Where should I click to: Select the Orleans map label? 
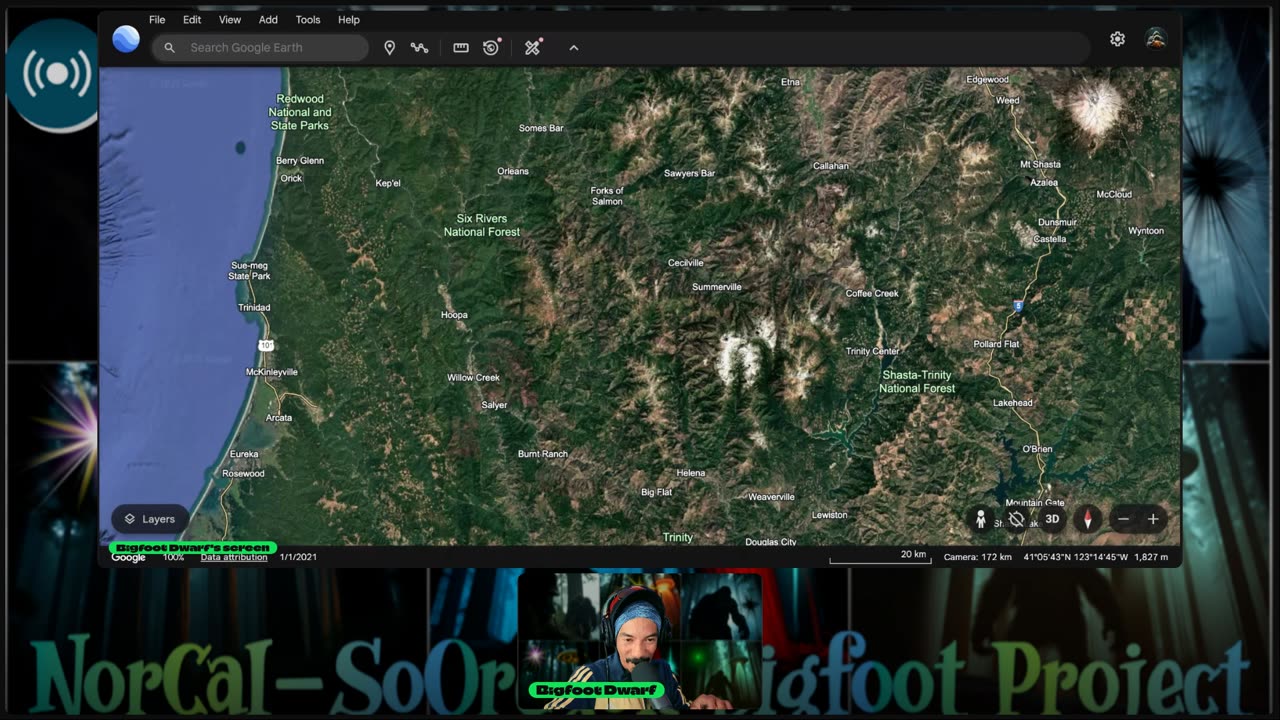[x=513, y=171]
